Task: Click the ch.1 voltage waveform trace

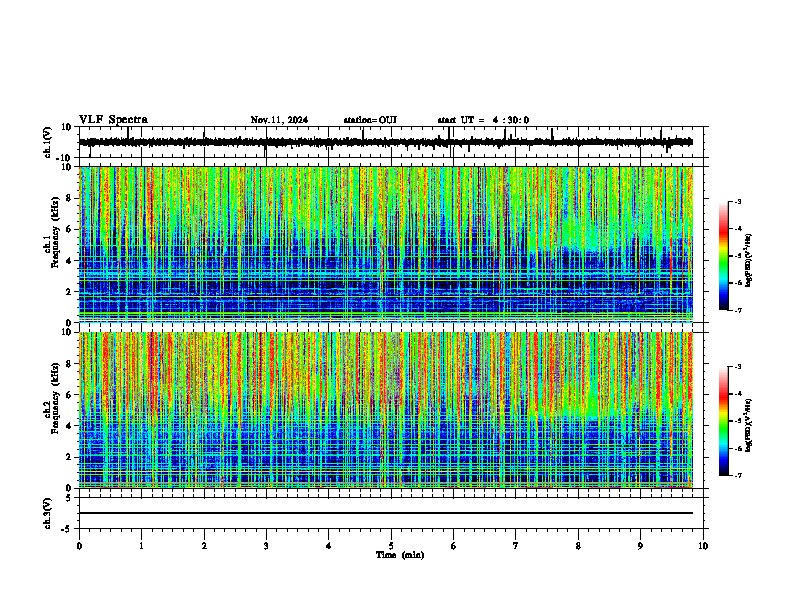Action: tap(386, 142)
